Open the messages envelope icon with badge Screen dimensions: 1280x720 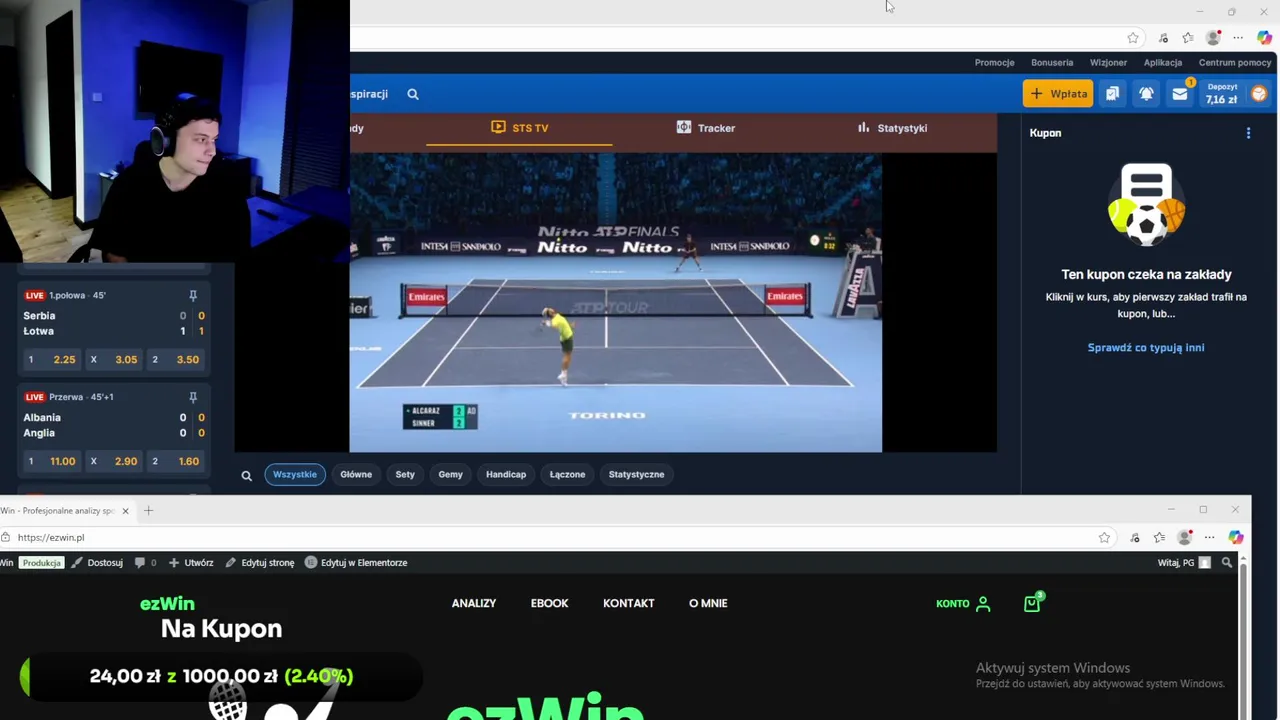[x=1180, y=94]
